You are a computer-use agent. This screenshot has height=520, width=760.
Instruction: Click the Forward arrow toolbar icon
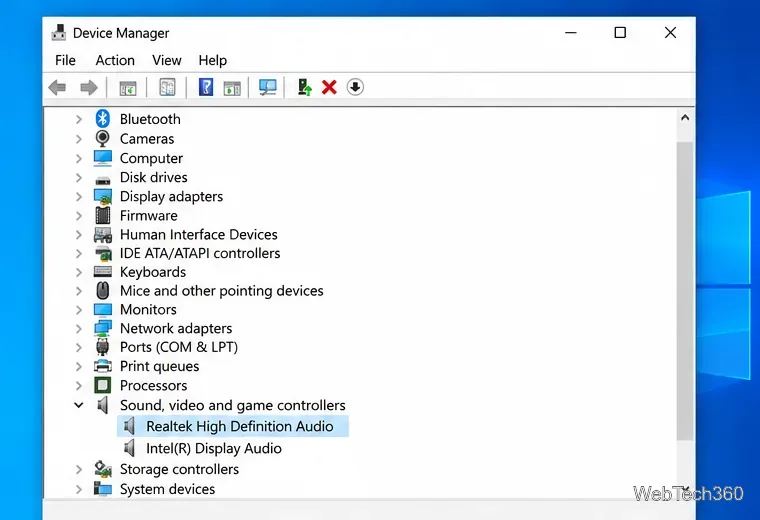click(x=89, y=88)
